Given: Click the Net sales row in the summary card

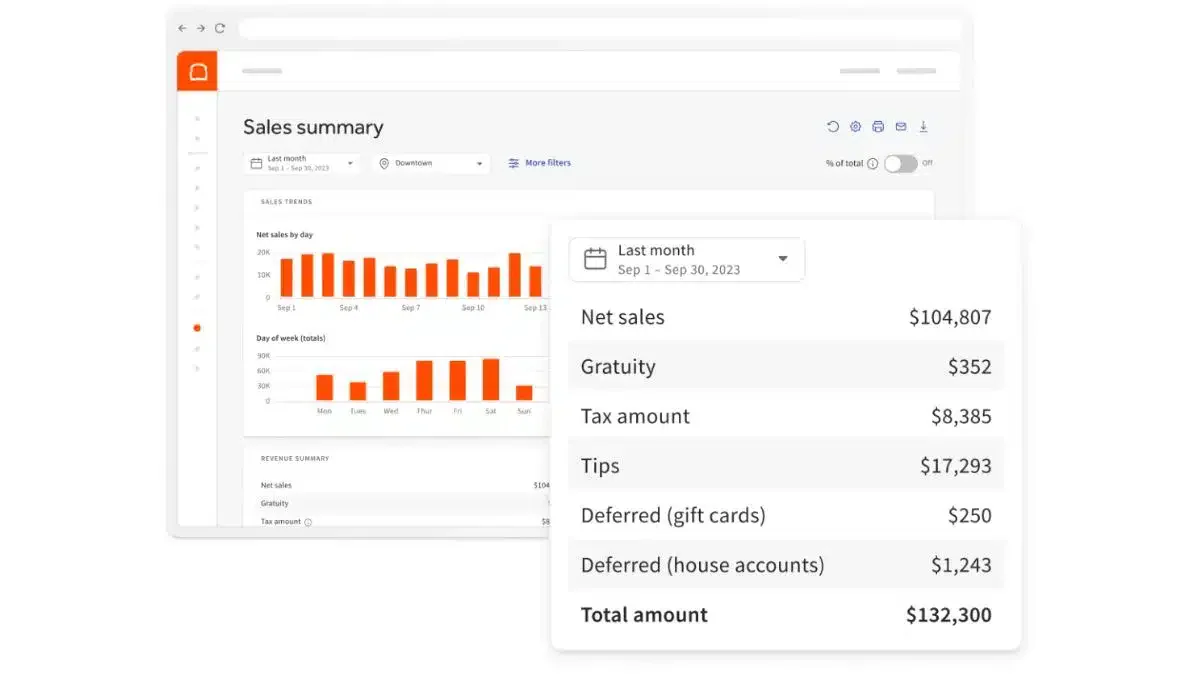Looking at the screenshot, I should 786,317.
